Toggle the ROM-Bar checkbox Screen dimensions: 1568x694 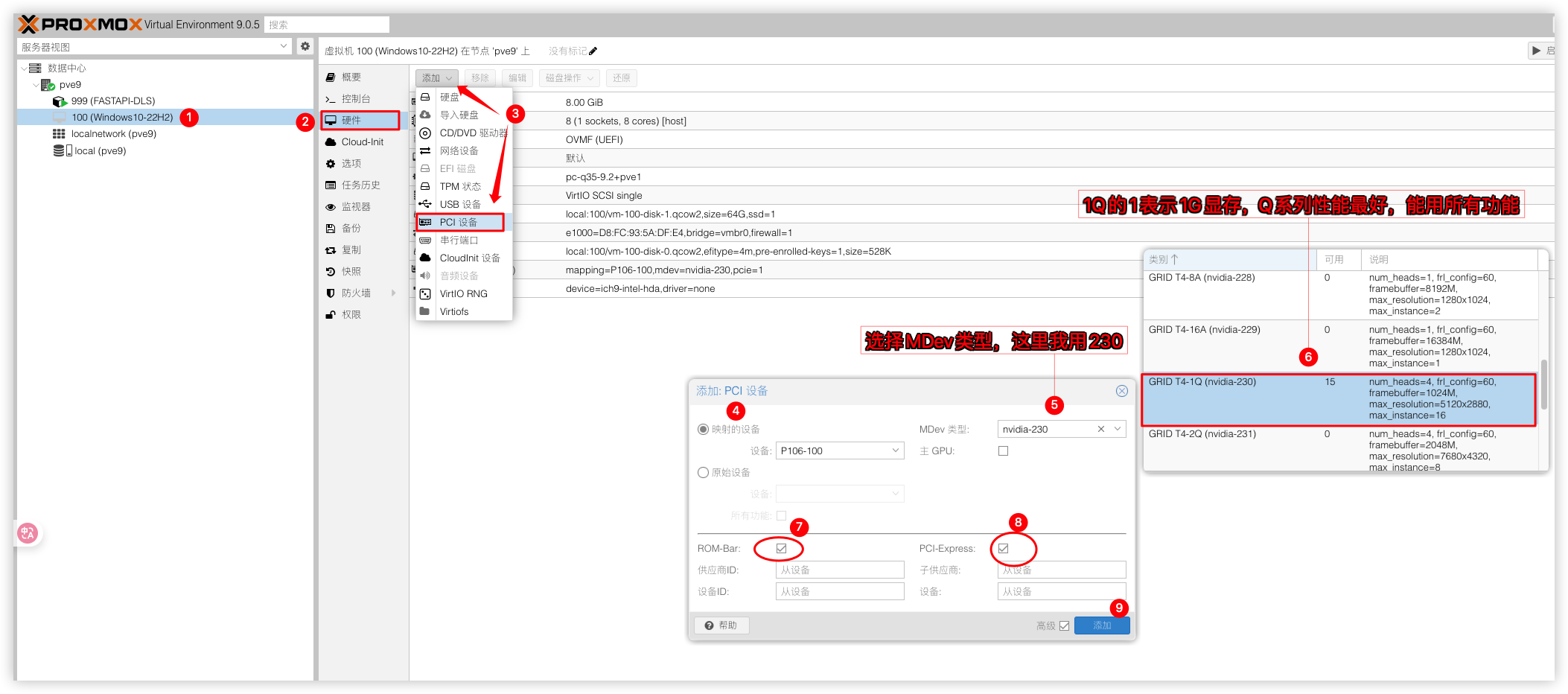[x=782, y=548]
